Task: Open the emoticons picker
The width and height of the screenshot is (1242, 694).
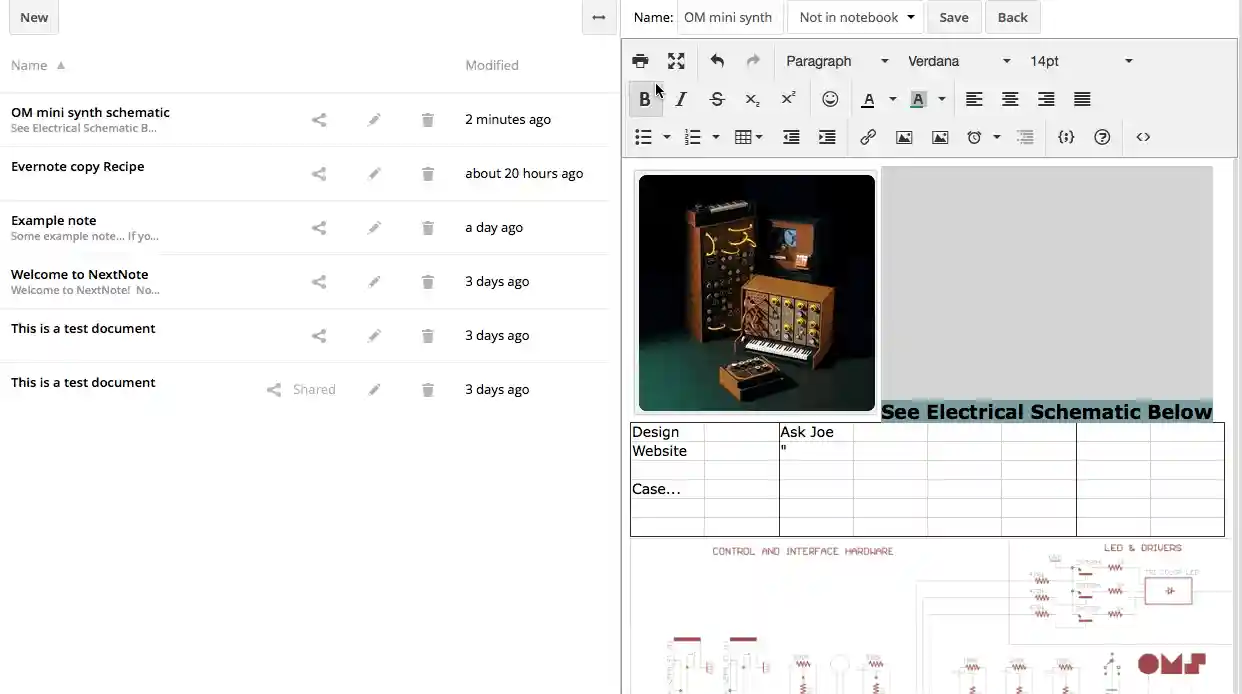Action: point(830,99)
